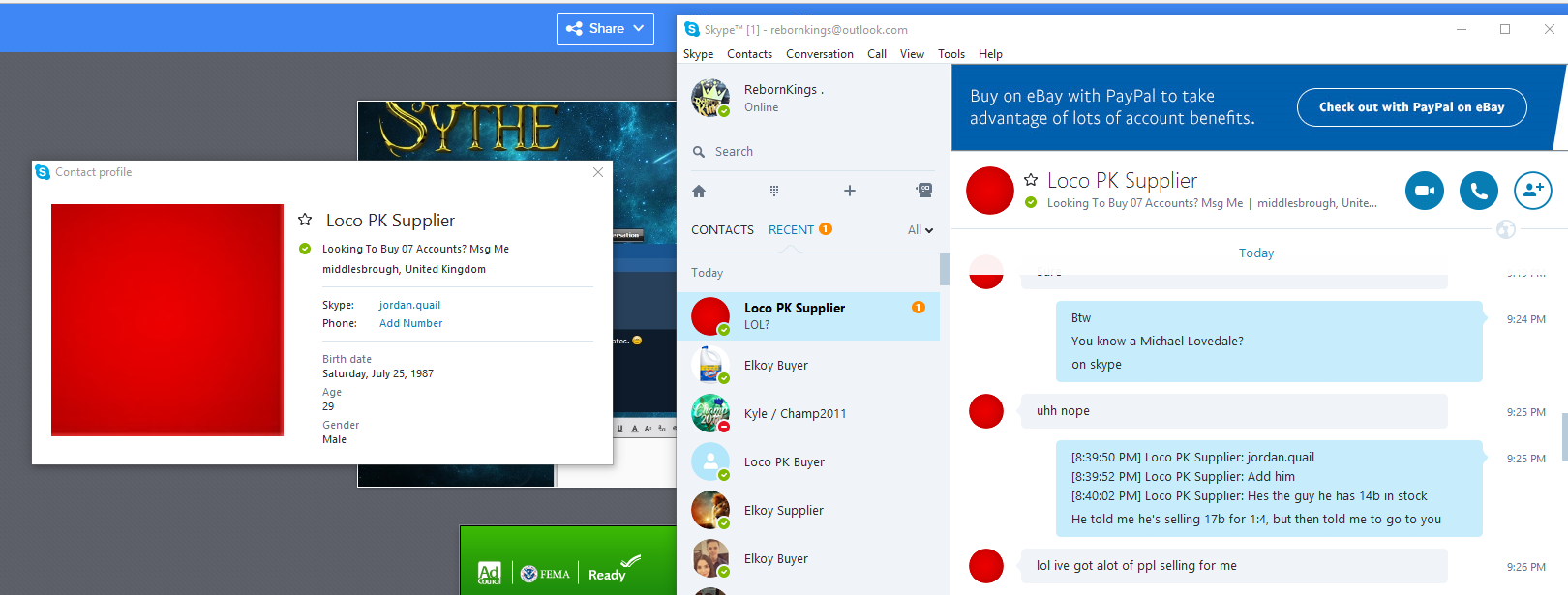Click the unread badge on Loco PK Supplier
The image size is (1568, 595).
[919, 308]
